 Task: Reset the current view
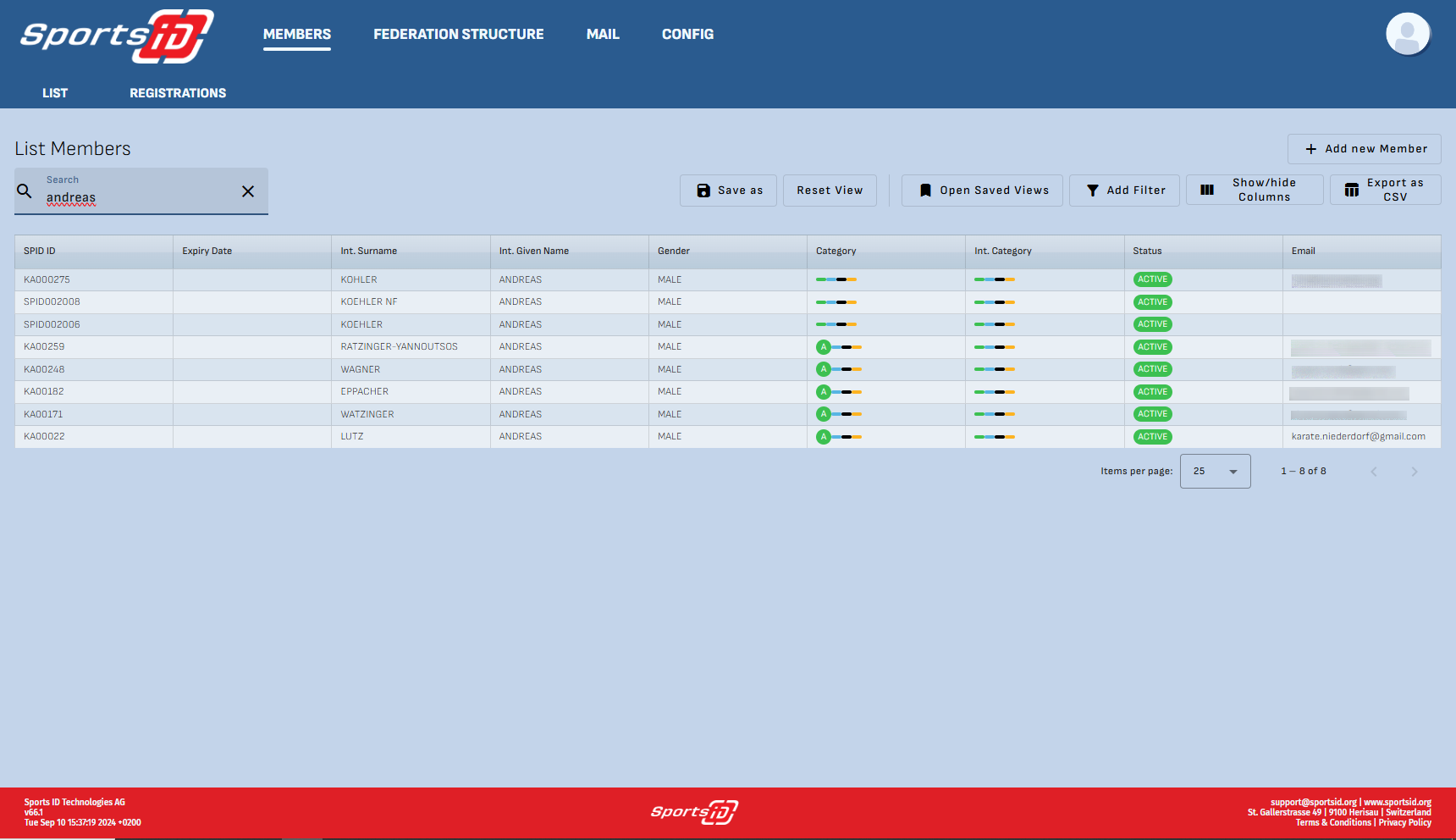[830, 191]
